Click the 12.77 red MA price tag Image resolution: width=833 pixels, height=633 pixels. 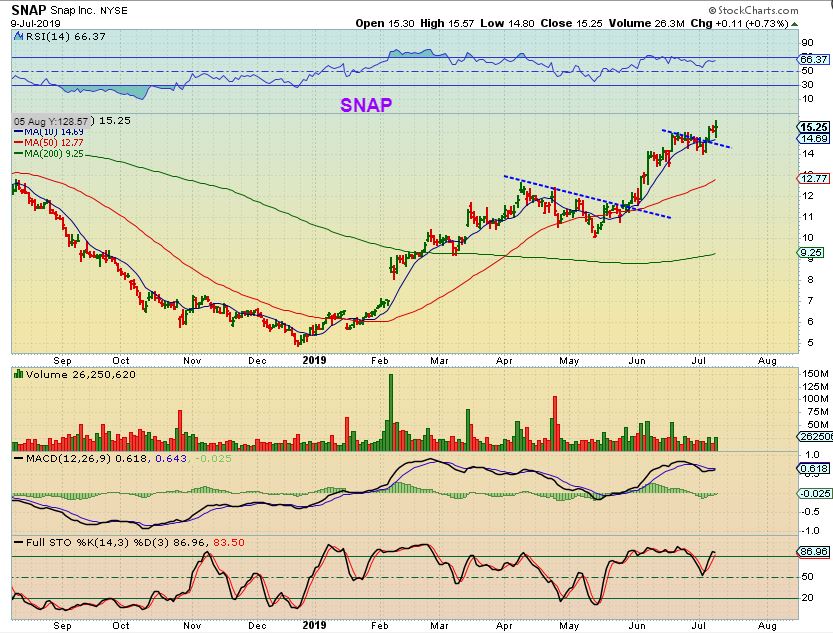[813, 178]
